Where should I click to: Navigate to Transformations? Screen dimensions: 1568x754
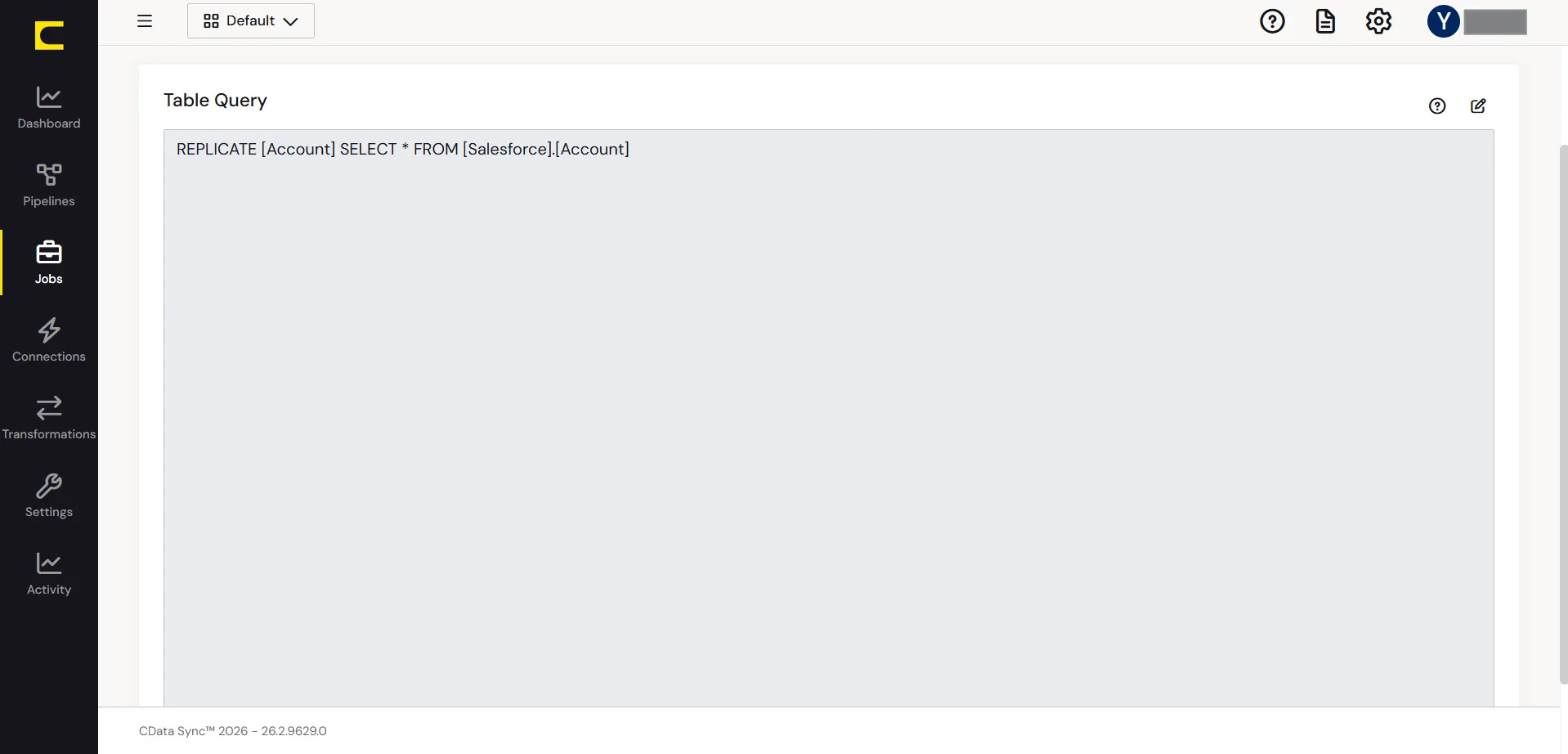[x=49, y=418]
